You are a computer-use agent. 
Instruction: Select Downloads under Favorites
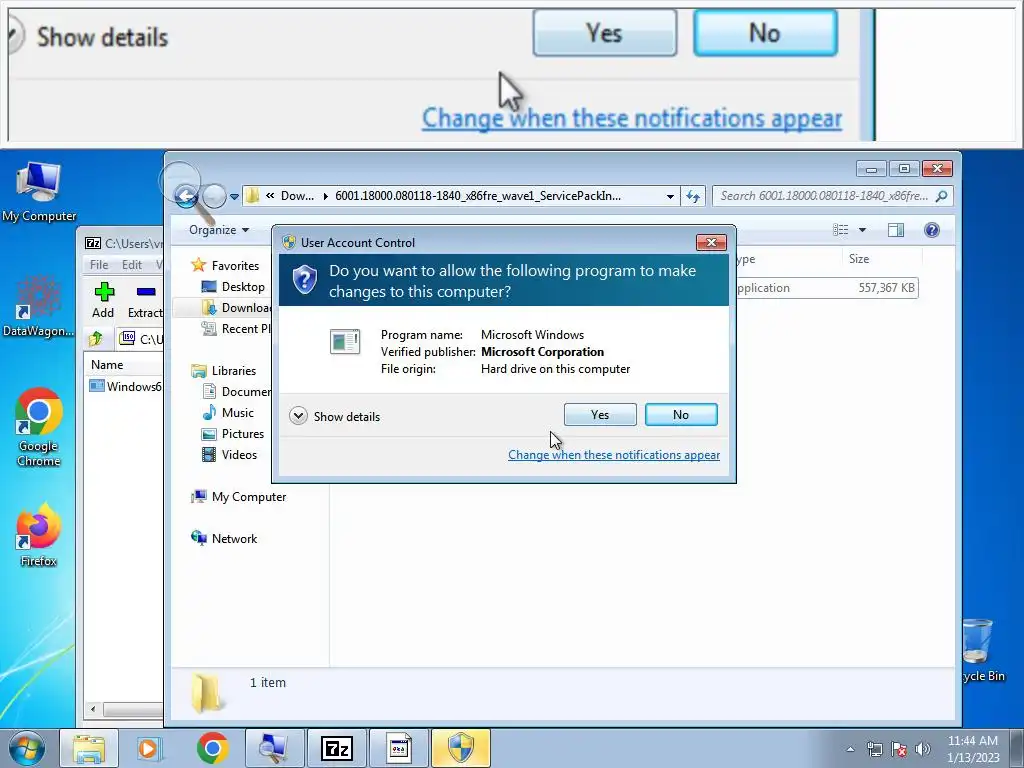point(235,308)
